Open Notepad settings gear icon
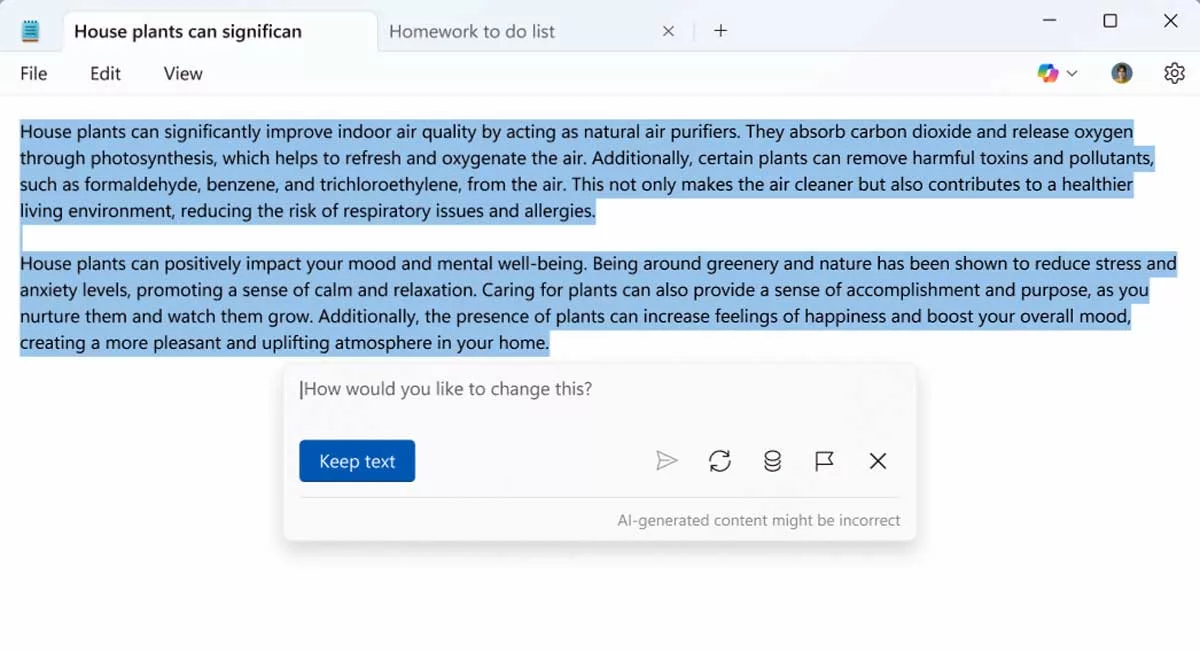This screenshot has width=1200, height=653. (x=1174, y=73)
